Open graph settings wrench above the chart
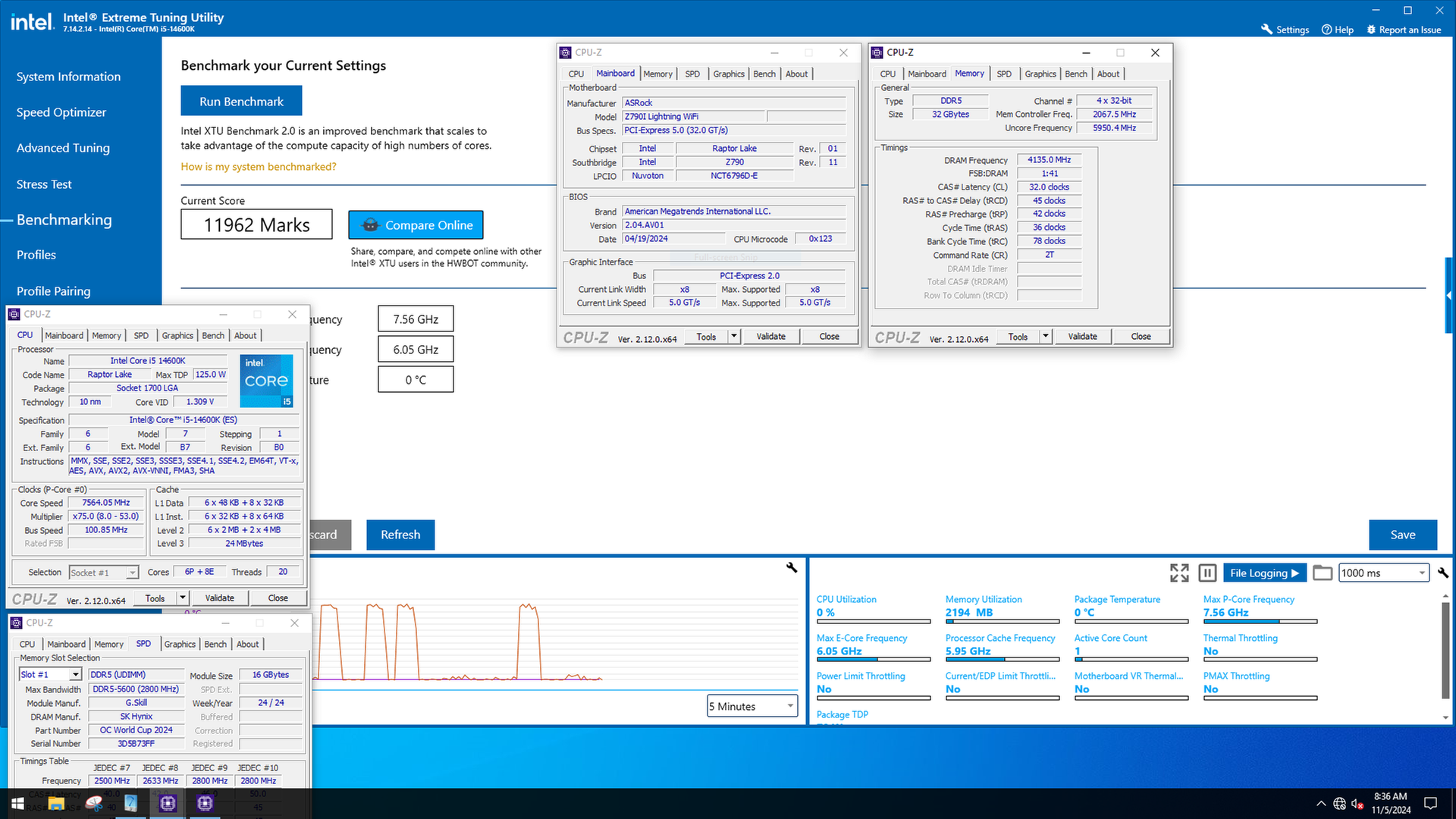Screen dimensions: 1456x819 click(792, 567)
